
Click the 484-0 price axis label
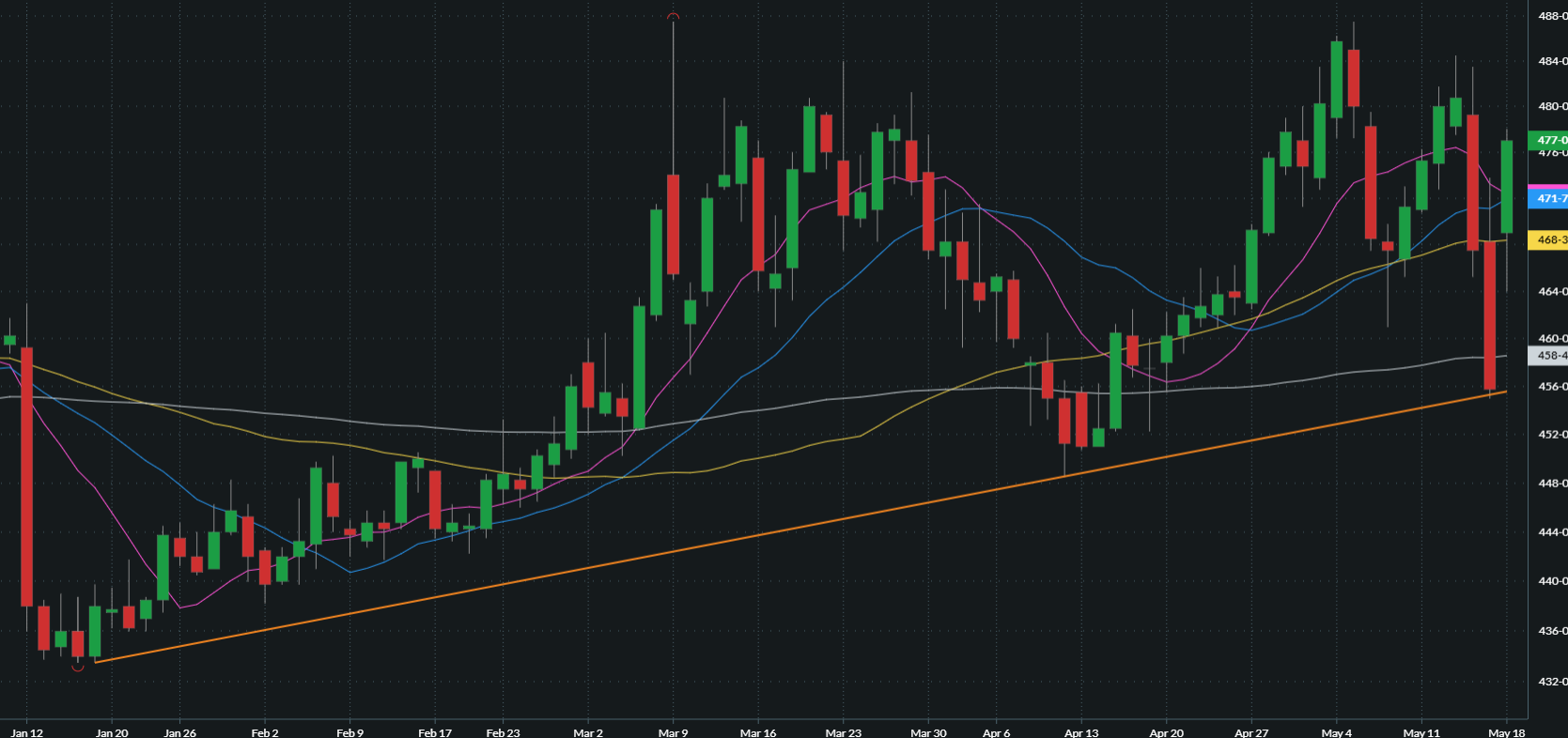point(1552,61)
